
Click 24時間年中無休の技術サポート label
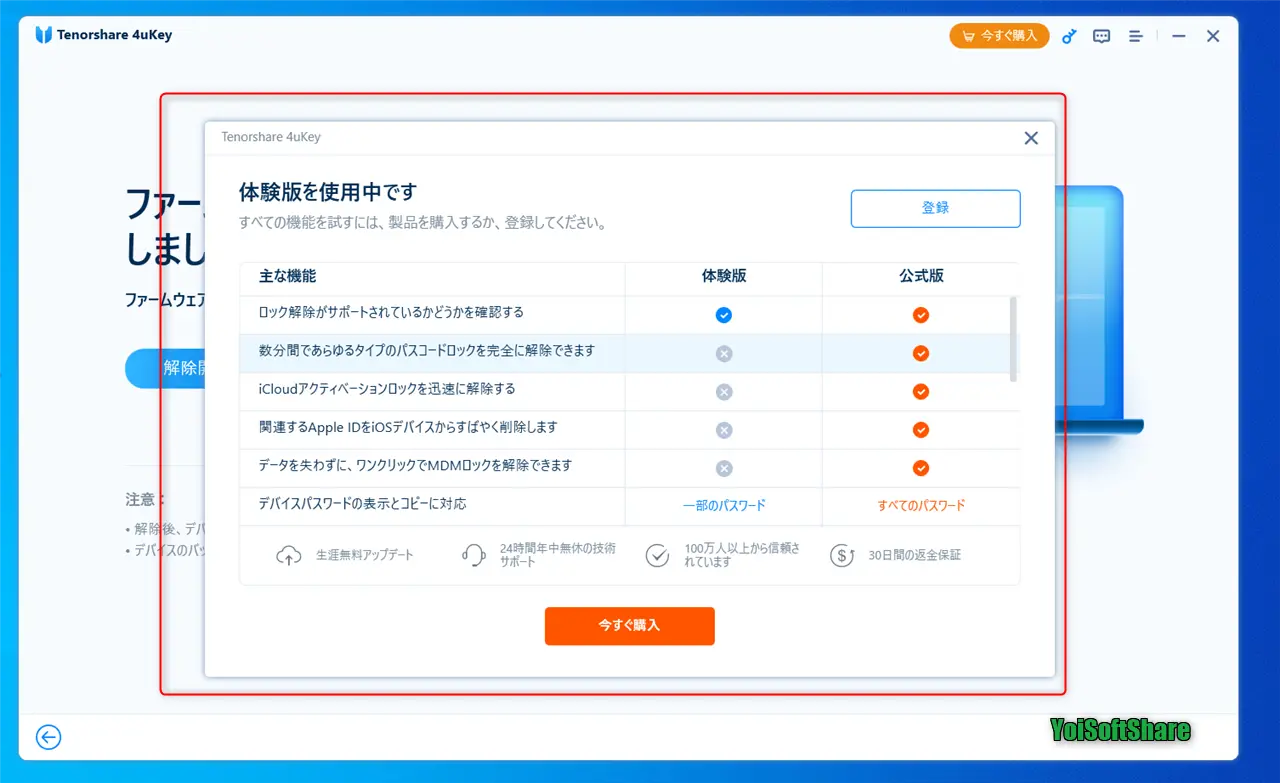557,556
